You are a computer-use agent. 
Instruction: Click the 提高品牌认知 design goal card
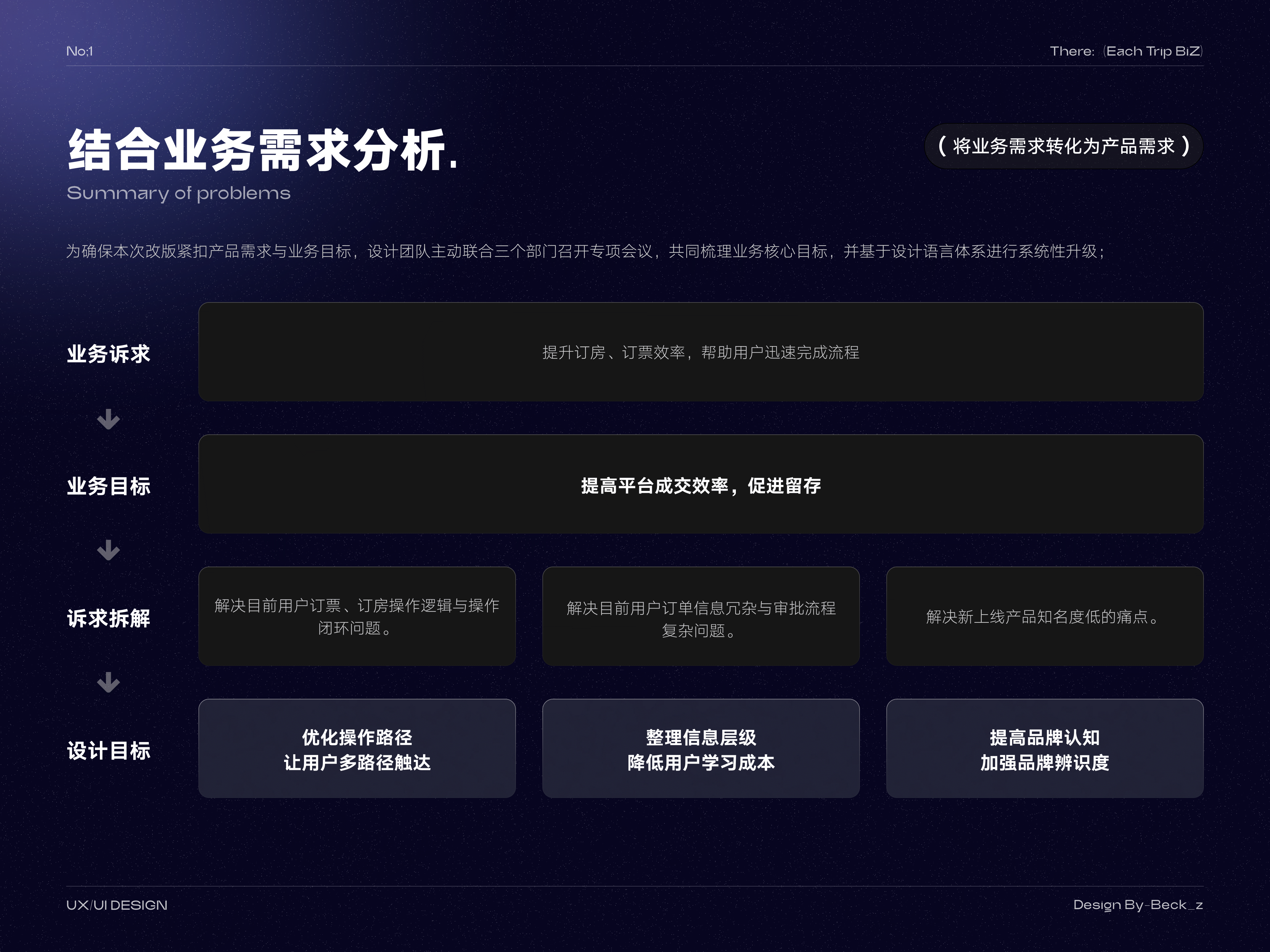(x=1045, y=748)
